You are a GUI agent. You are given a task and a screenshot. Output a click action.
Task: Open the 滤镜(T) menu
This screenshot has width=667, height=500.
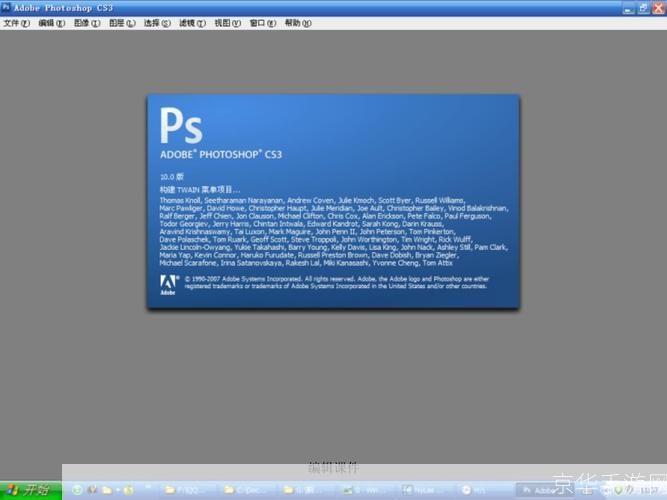[192, 23]
